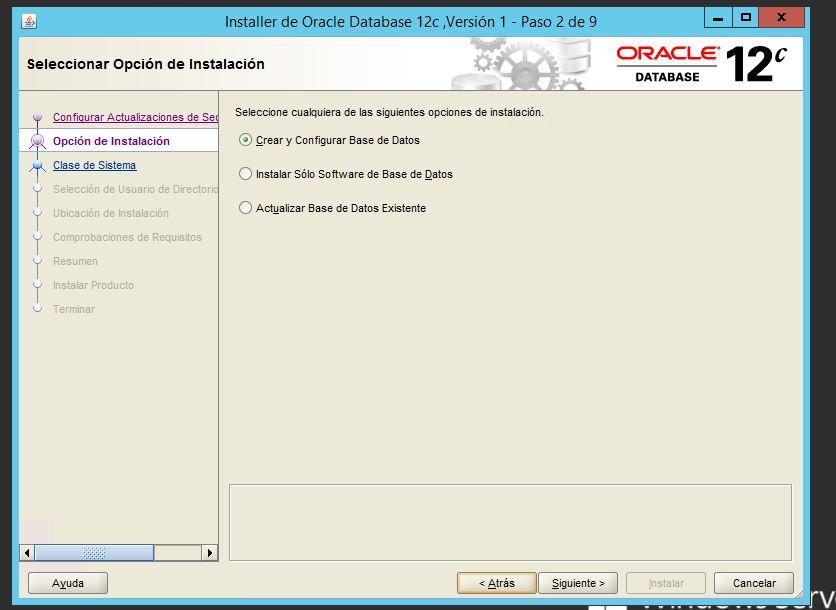Screen dimensions: 836x610
Task: Select Actualizar Base de Datos Existente option
Action: pyautogui.click(x=333, y=208)
